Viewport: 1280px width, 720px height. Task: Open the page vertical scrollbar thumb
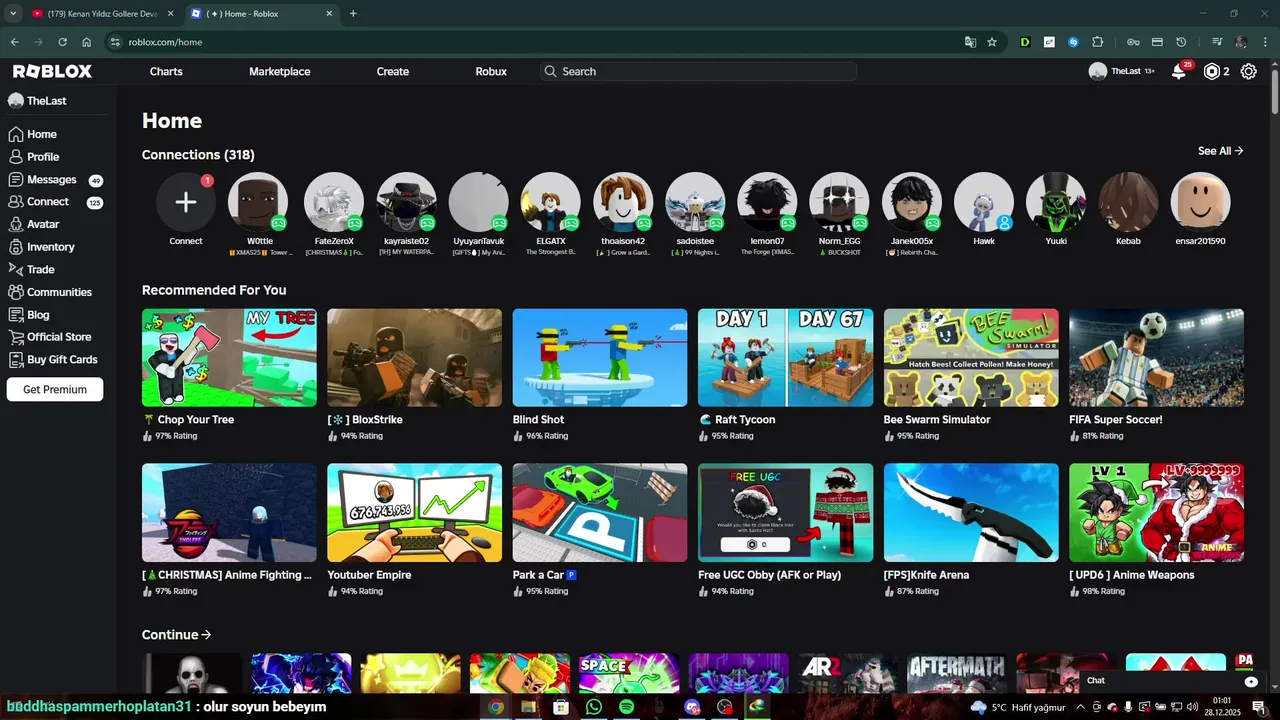(1274, 90)
